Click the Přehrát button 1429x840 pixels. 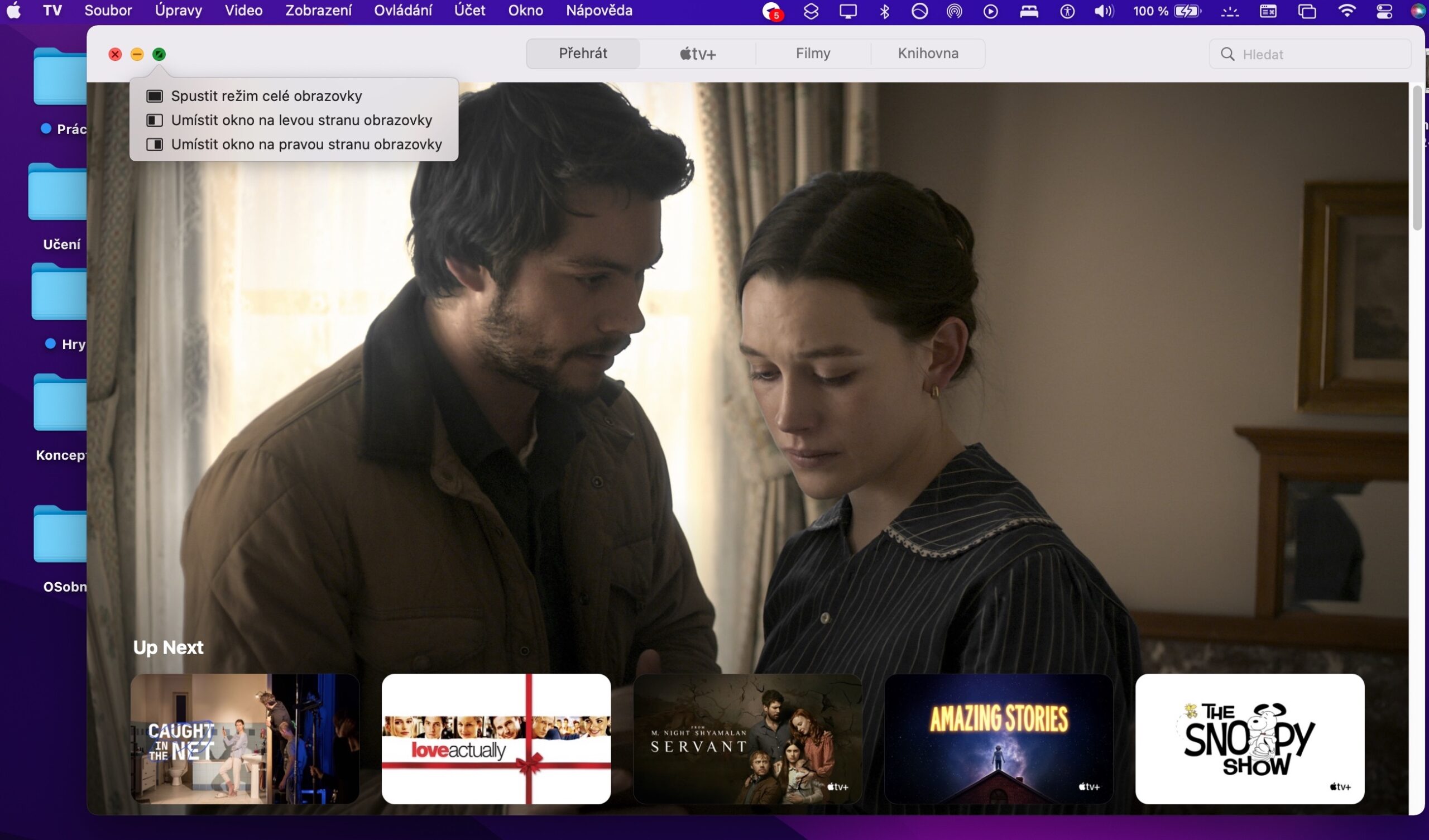point(582,54)
